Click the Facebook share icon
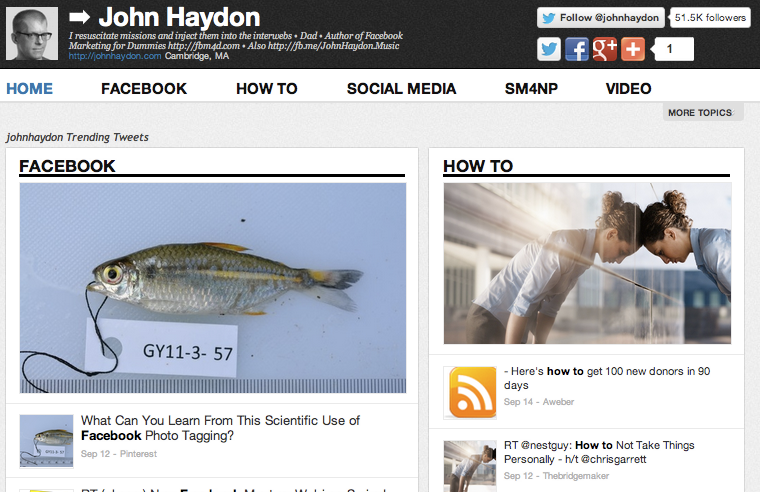Image resolution: width=760 pixels, height=492 pixels. pos(577,49)
